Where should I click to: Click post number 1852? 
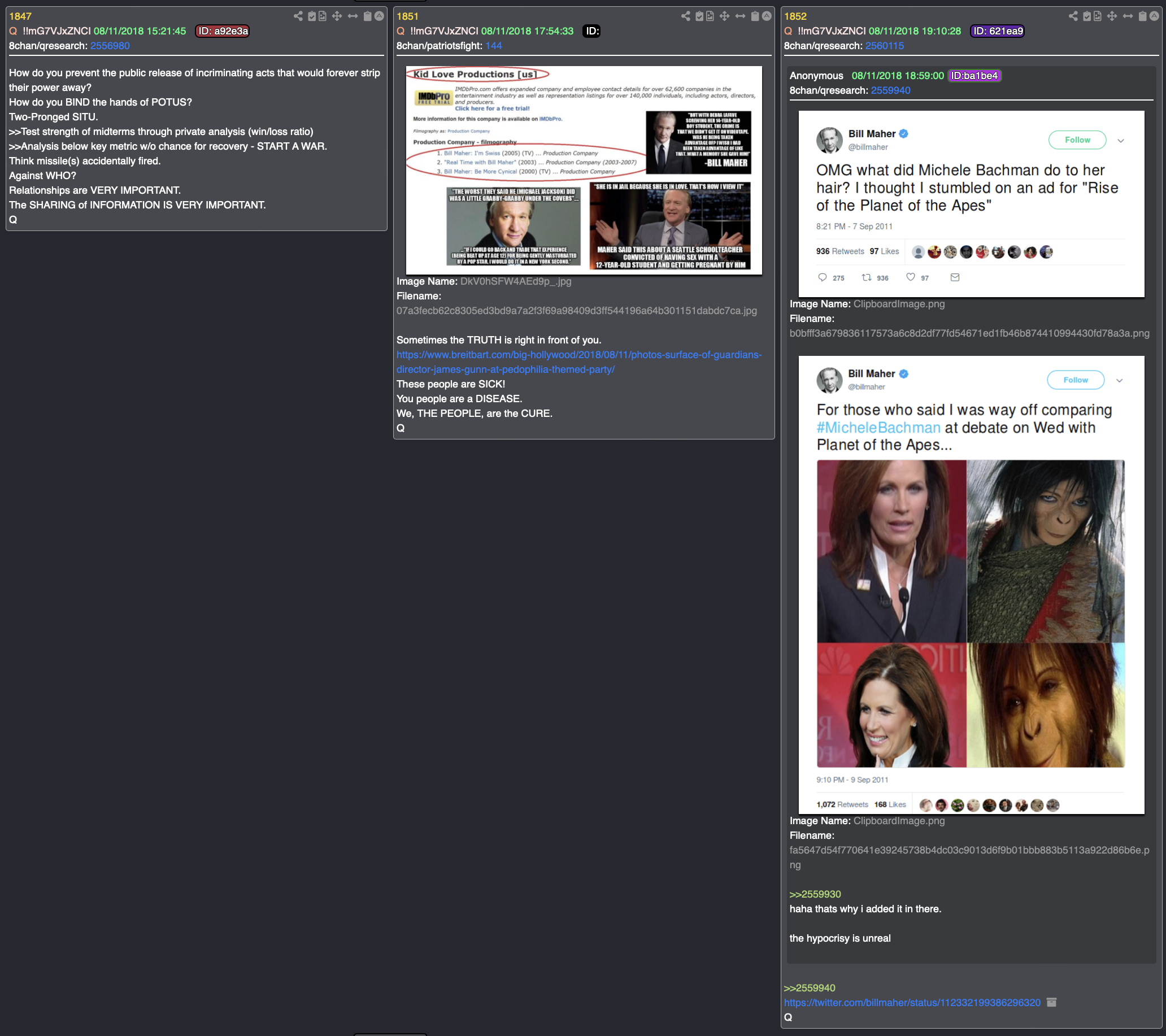795,16
